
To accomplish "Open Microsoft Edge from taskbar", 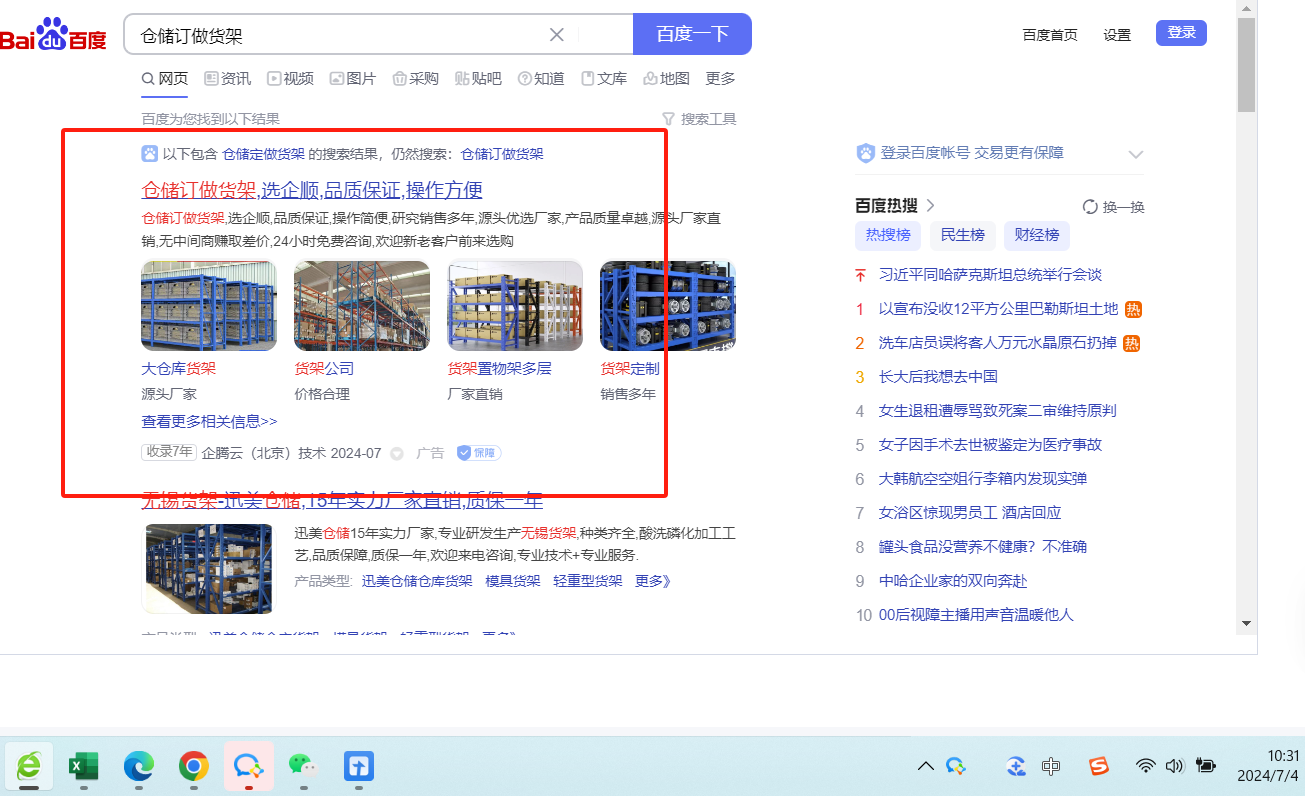I will coord(138,766).
